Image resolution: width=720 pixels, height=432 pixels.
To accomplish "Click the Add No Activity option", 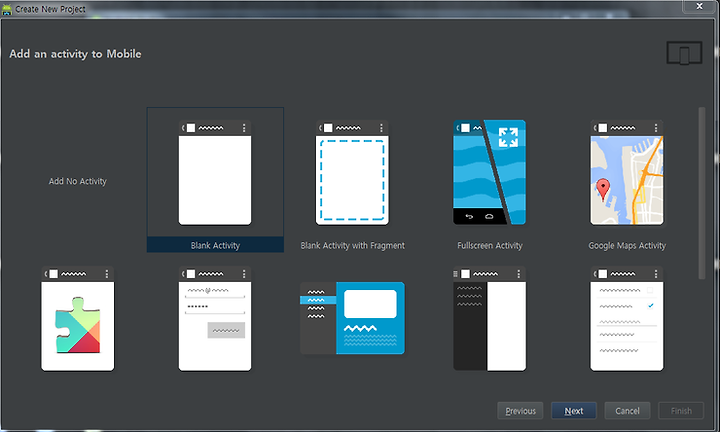I will [78, 181].
